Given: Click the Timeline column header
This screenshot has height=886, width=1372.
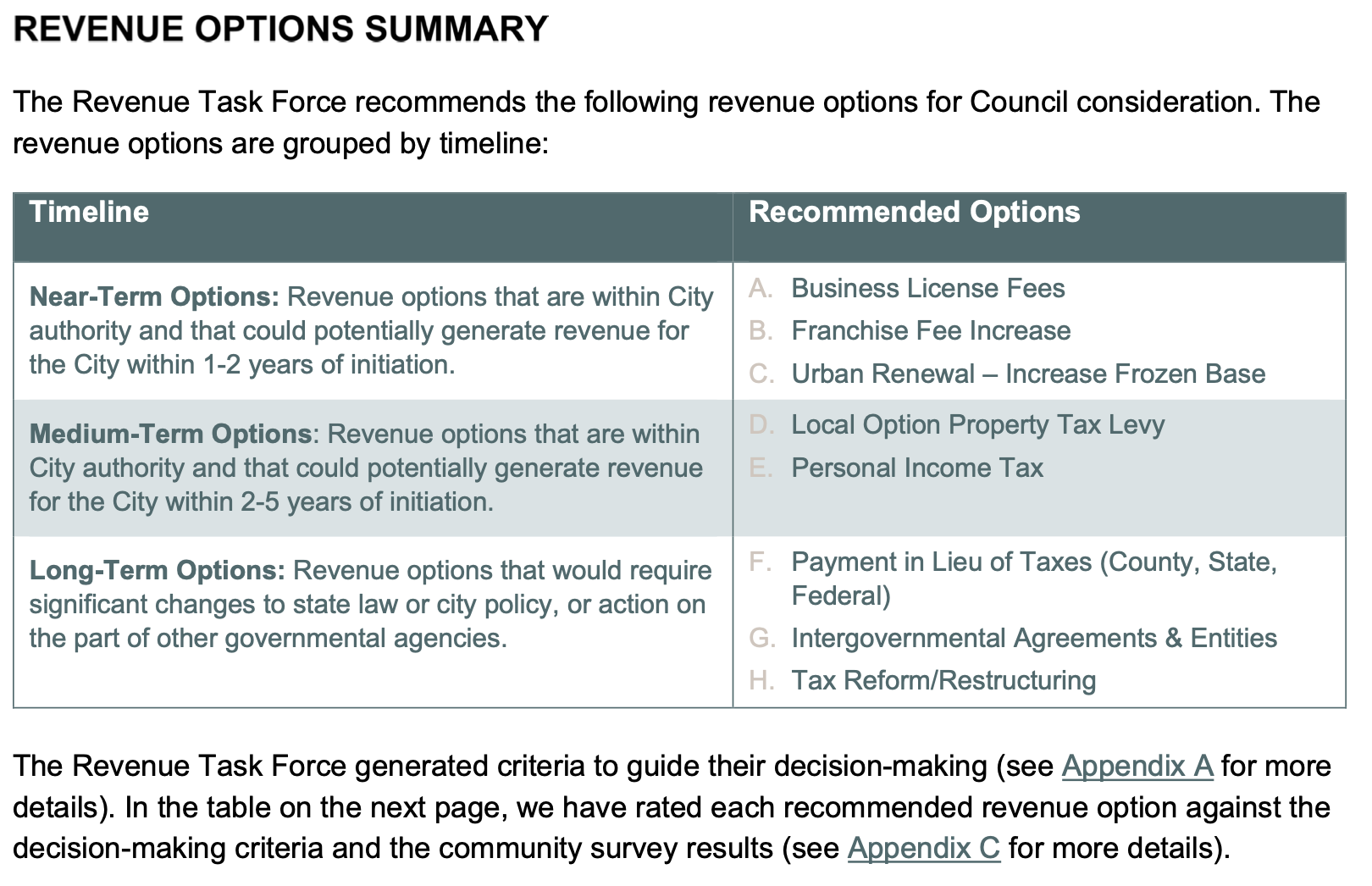Looking at the screenshot, I should [89, 212].
